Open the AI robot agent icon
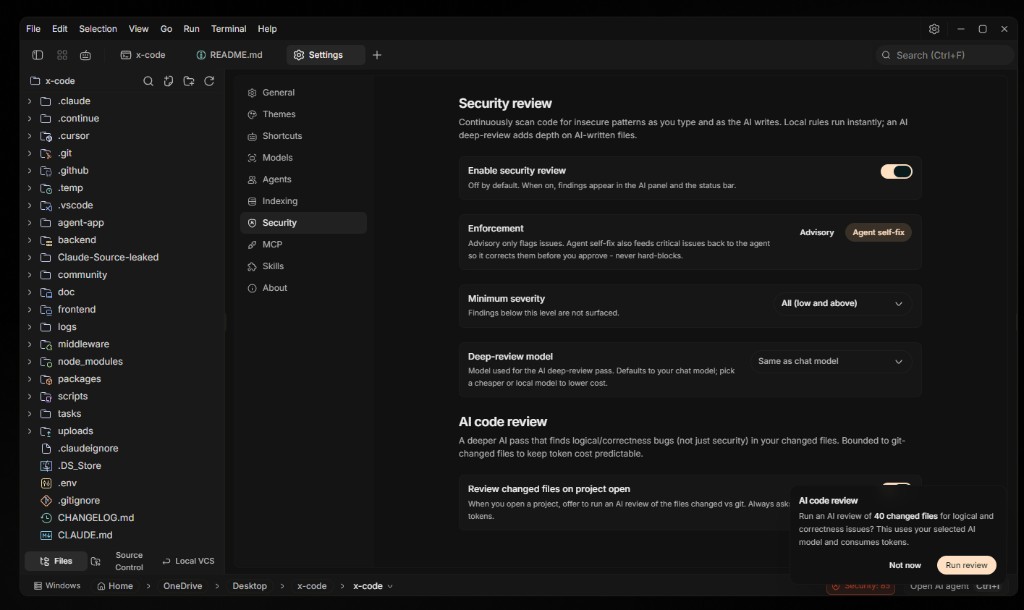Screen dimensions: 1024x610 pyautogui.click(x=86, y=55)
